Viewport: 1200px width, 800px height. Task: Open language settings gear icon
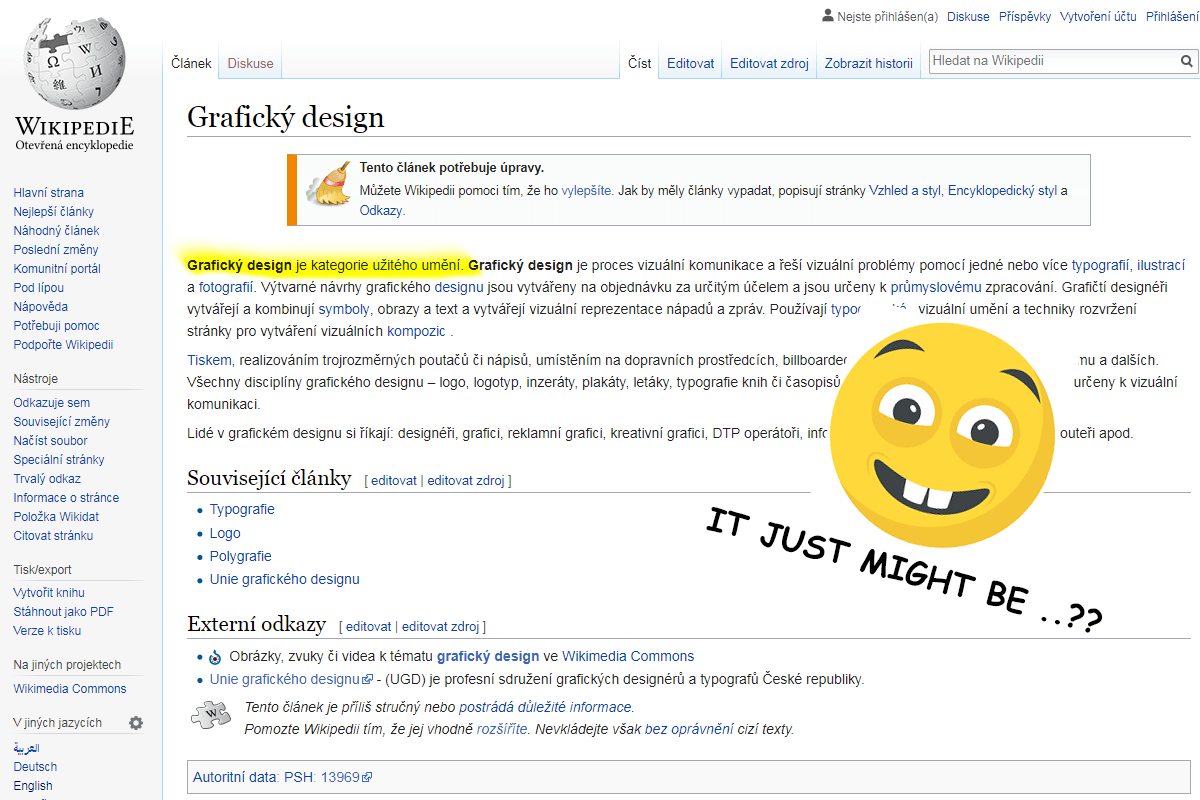pyautogui.click(x=136, y=723)
